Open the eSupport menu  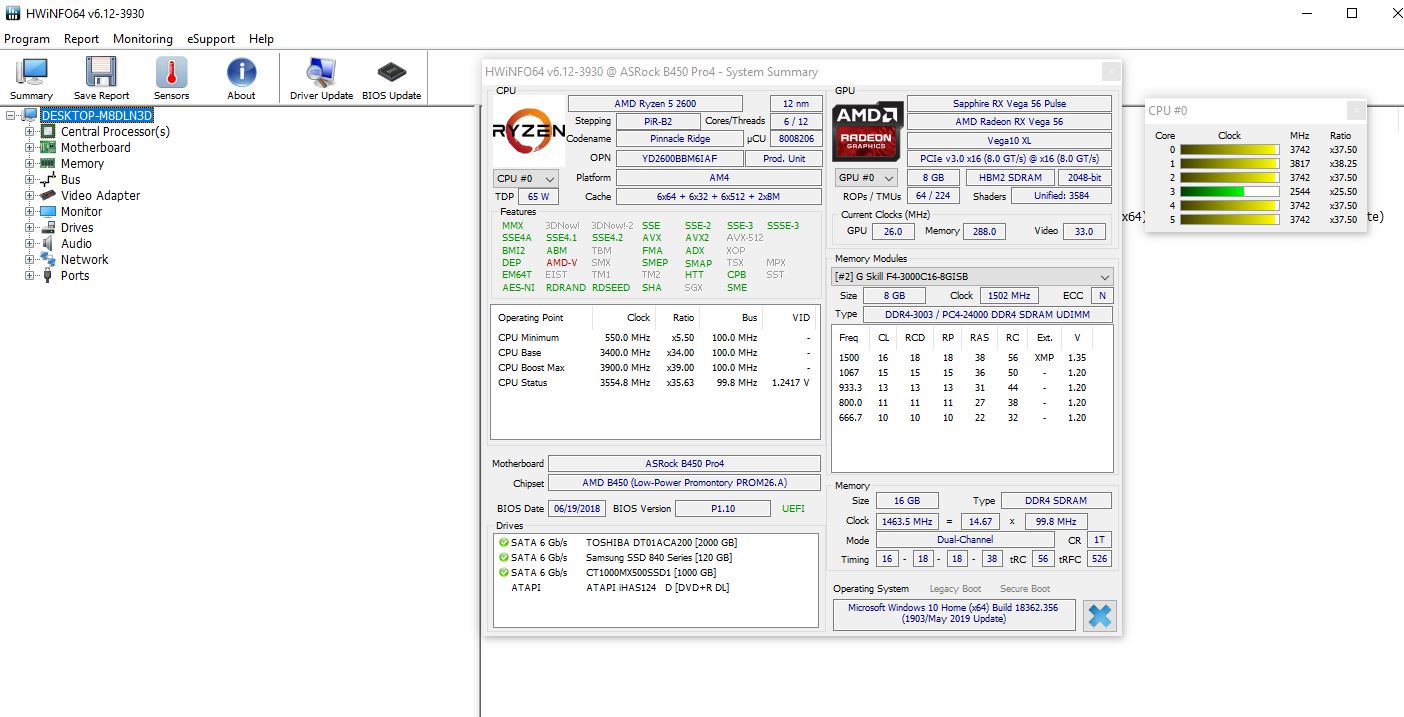coord(211,39)
